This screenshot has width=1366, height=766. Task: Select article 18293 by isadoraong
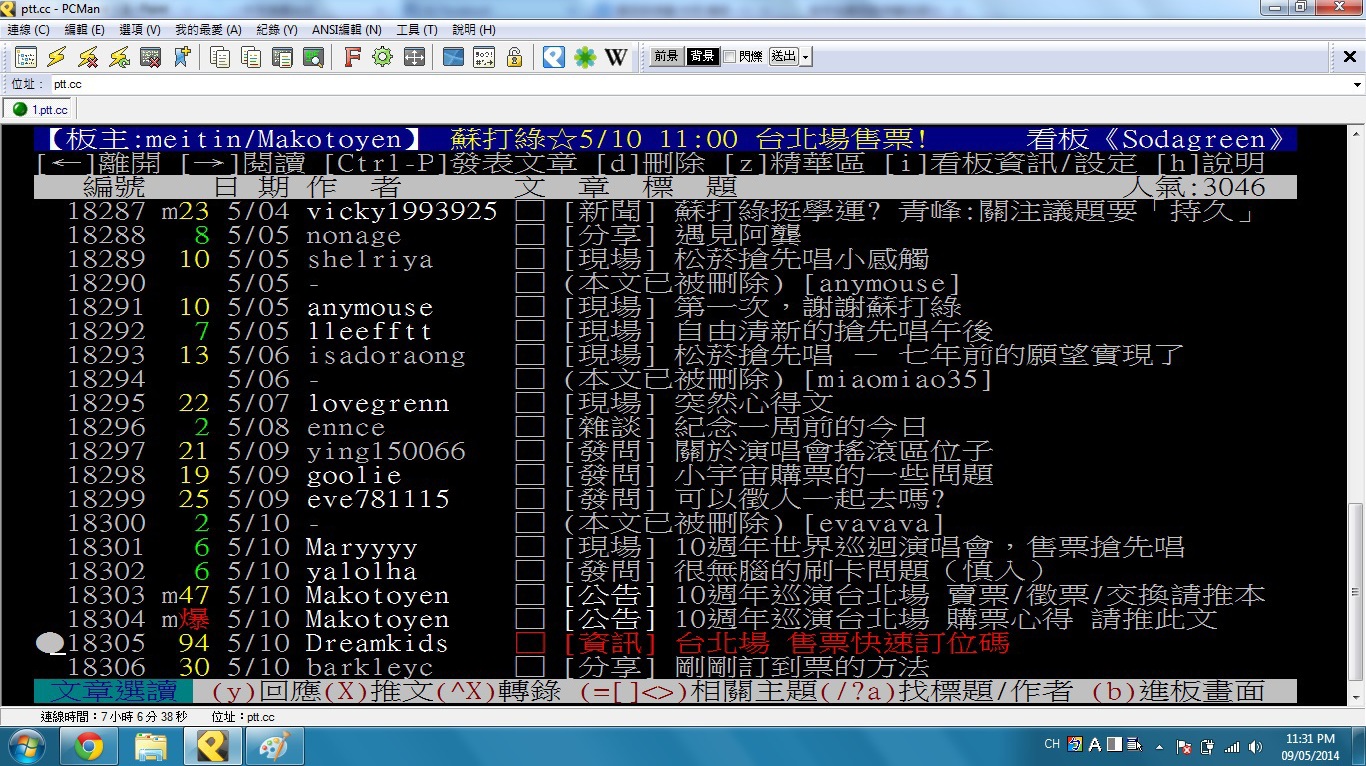click(x=665, y=356)
